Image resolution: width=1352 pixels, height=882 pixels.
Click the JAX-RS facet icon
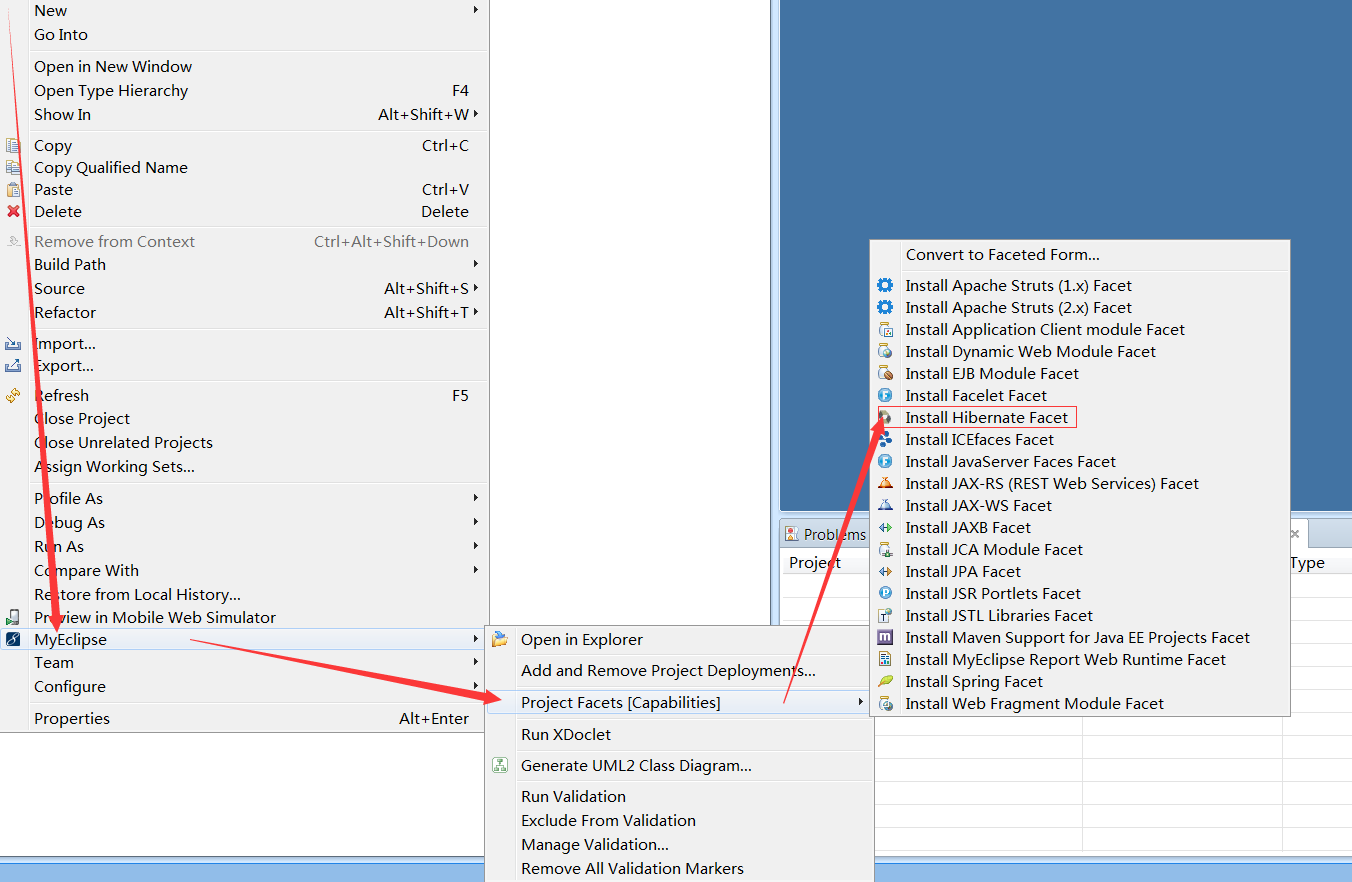click(885, 483)
